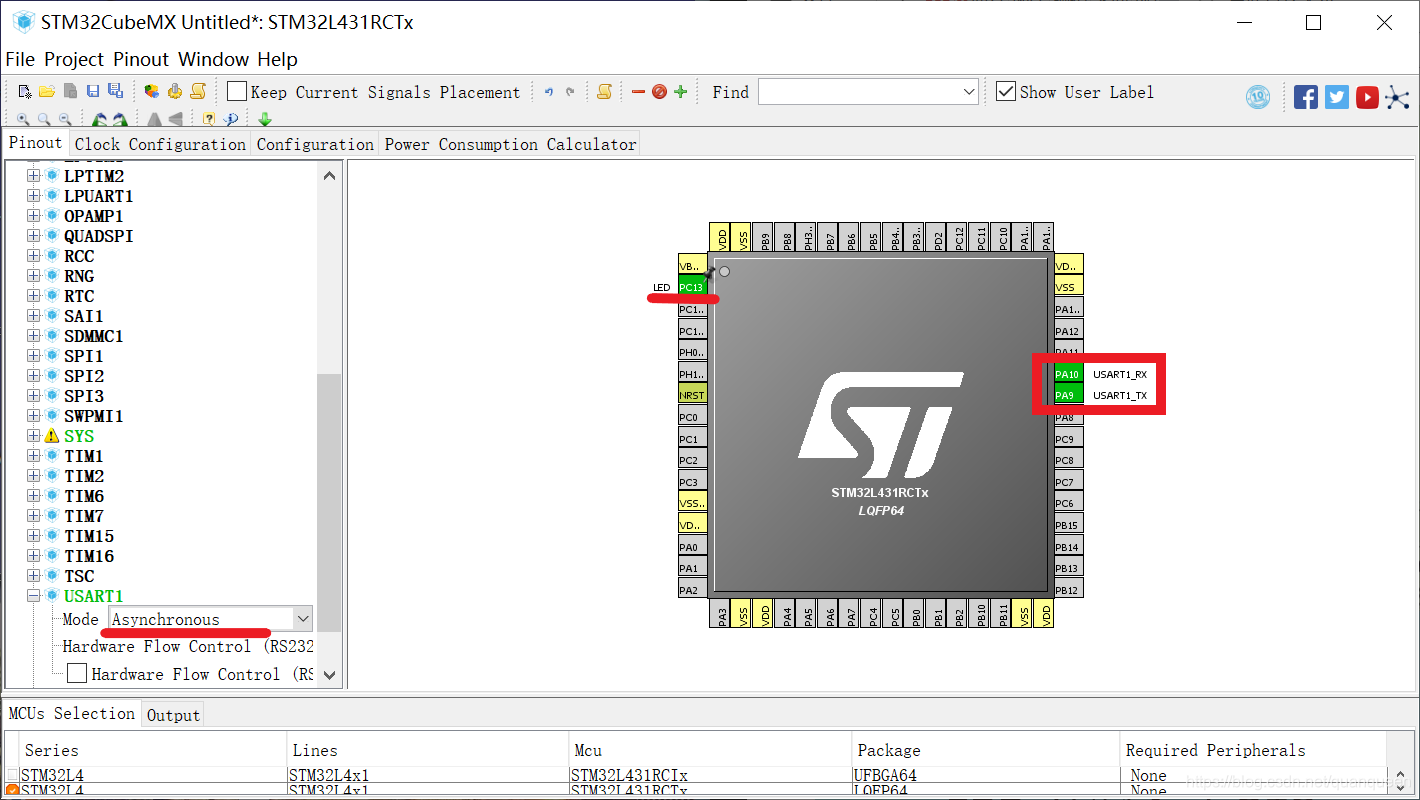Click the PC0 pin on chip
This screenshot has width=1420, height=800.
click(692, 417)
